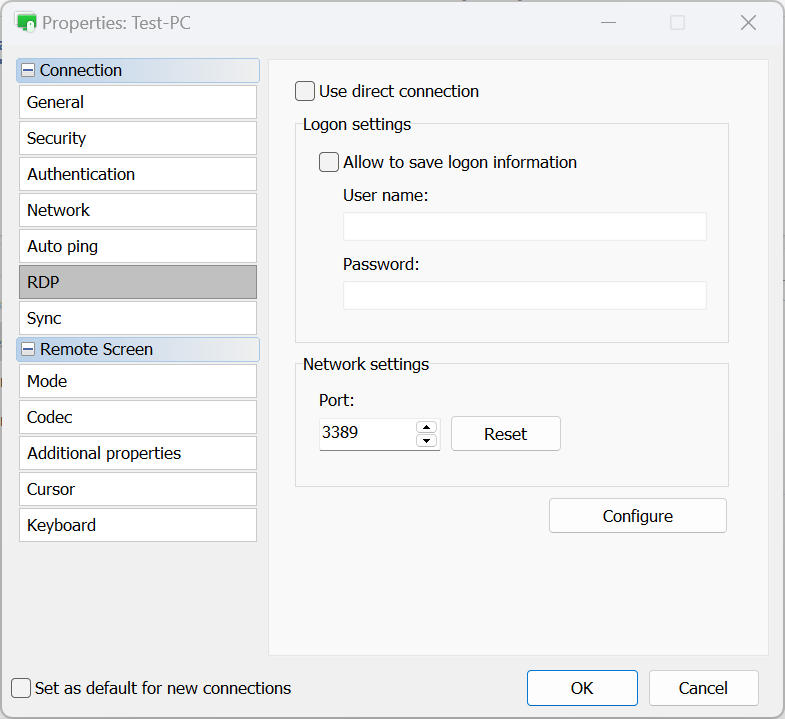Collapse the Connection section

[28, 71]
